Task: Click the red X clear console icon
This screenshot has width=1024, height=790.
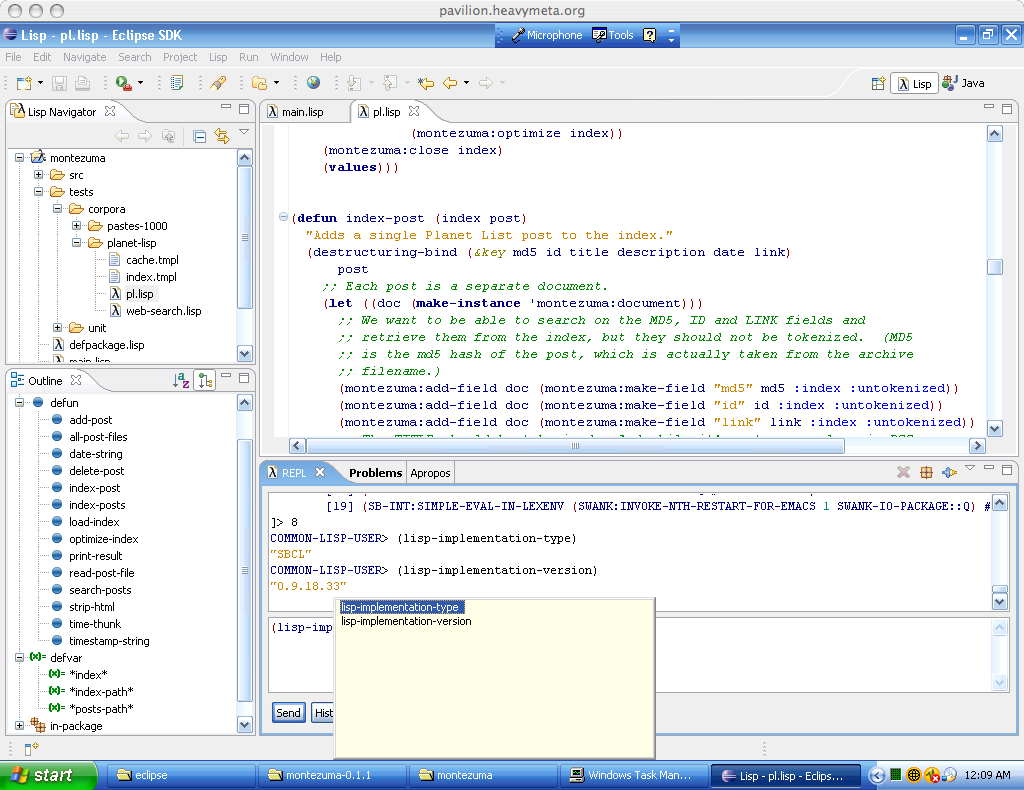Action: click(903, 472)
